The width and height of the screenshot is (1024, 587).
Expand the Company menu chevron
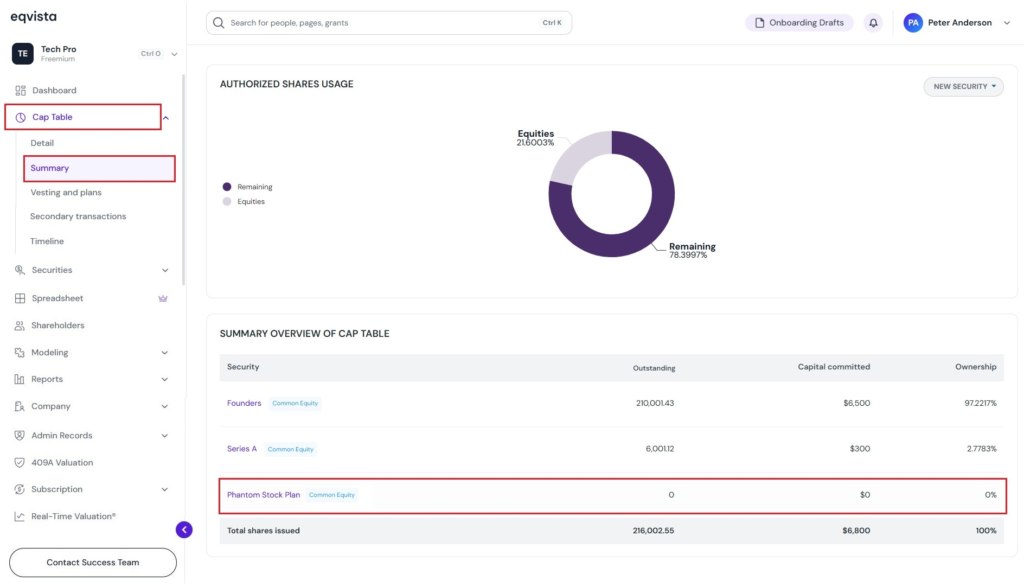(165, 406)
